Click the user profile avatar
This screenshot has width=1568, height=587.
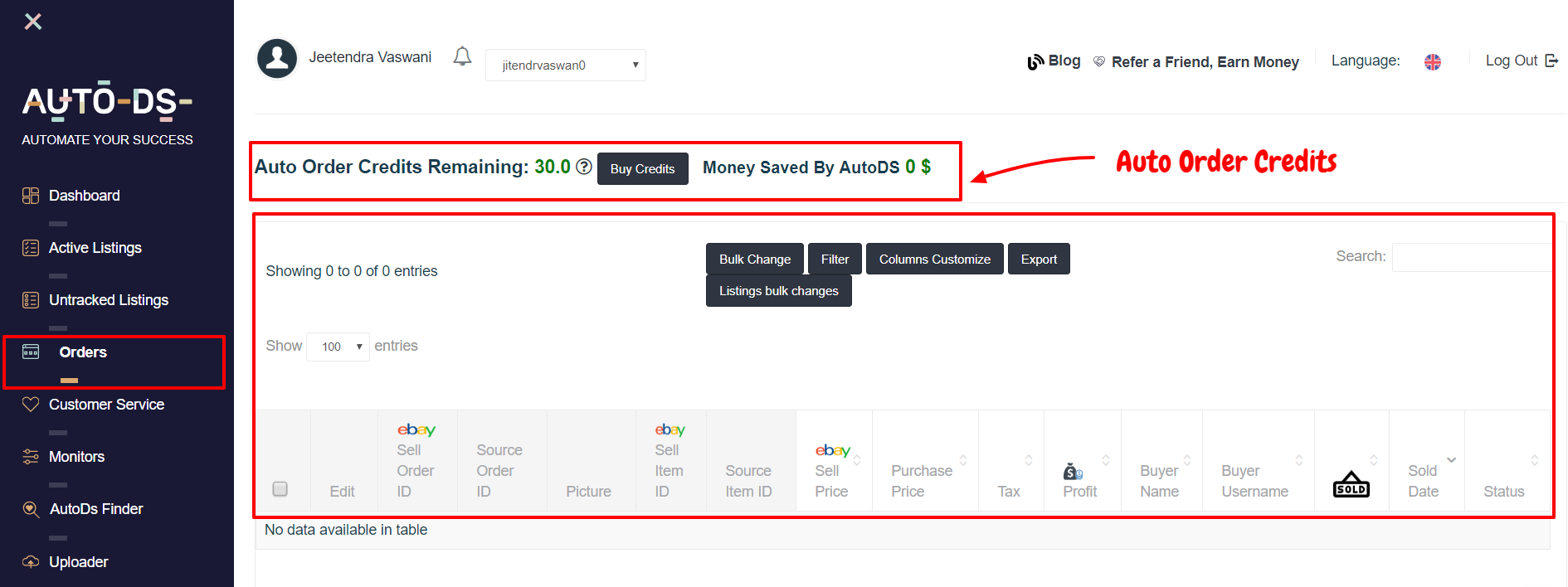coord(277,59)
